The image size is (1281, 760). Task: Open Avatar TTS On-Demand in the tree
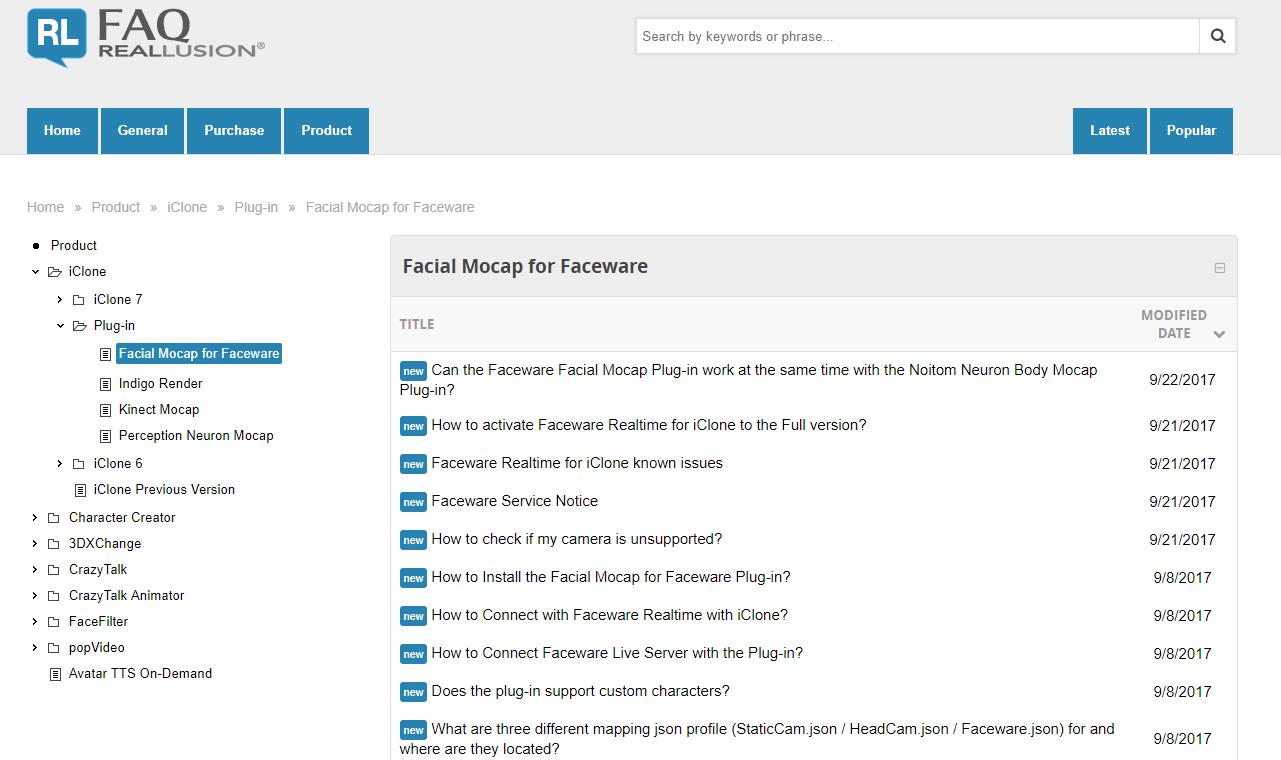click(x=140, y=673)
